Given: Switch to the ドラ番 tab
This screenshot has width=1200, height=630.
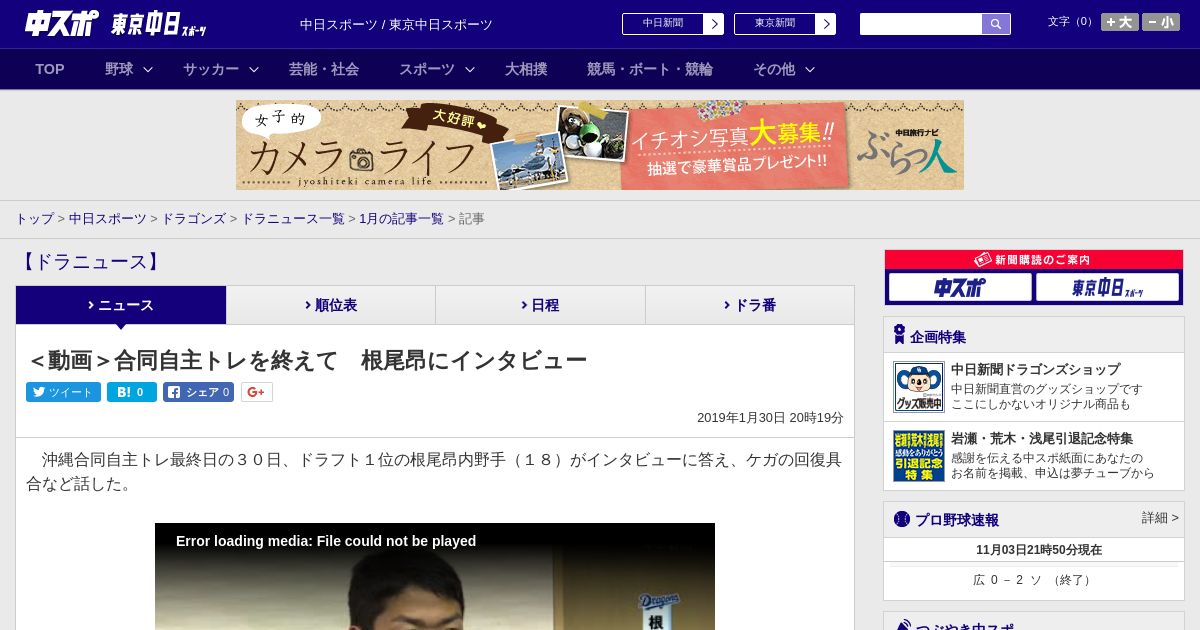Looking at the screenshot, I should point(750,305).
